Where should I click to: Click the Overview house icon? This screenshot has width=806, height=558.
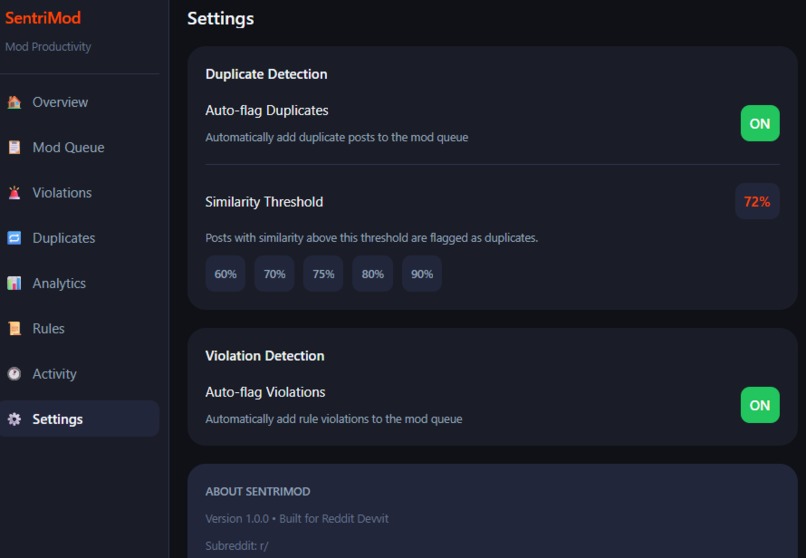pos(14,102)
